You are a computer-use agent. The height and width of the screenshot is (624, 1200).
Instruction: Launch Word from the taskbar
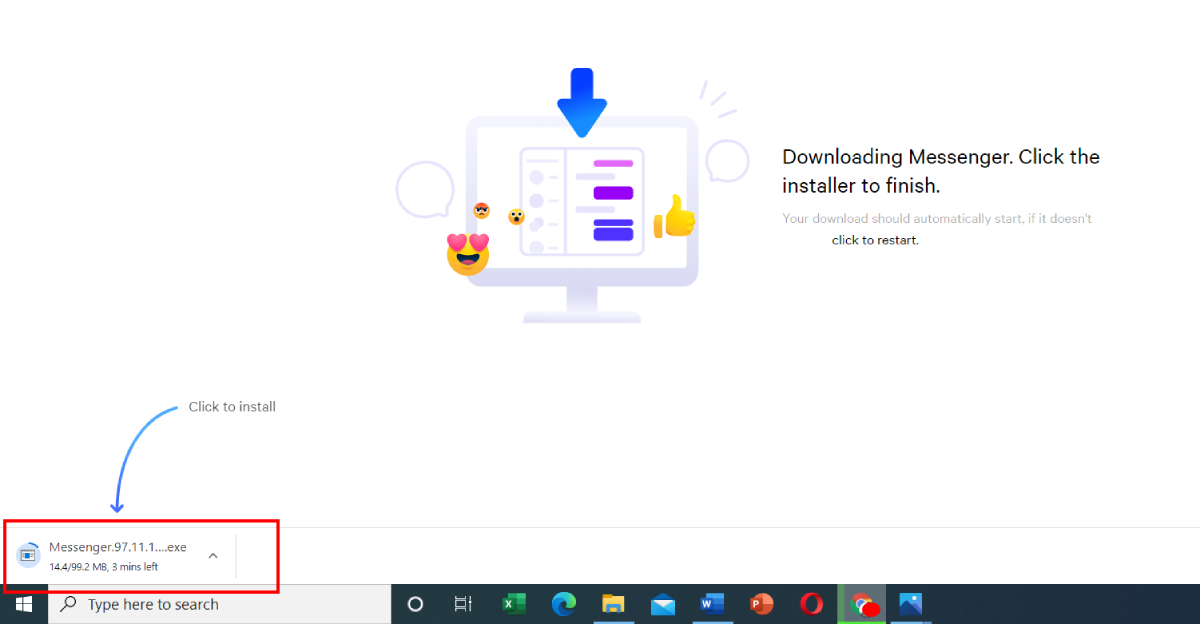(712, 604)
